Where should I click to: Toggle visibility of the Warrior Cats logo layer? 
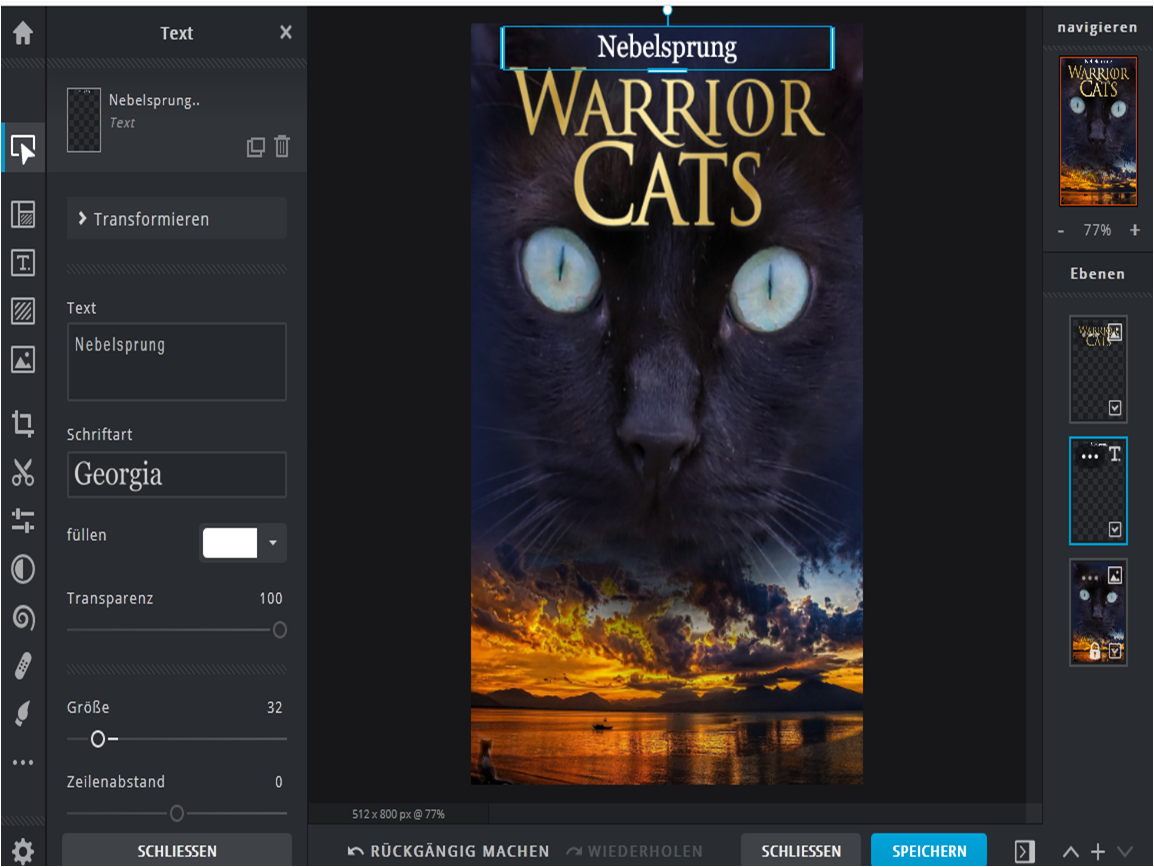pos(1115,408)
